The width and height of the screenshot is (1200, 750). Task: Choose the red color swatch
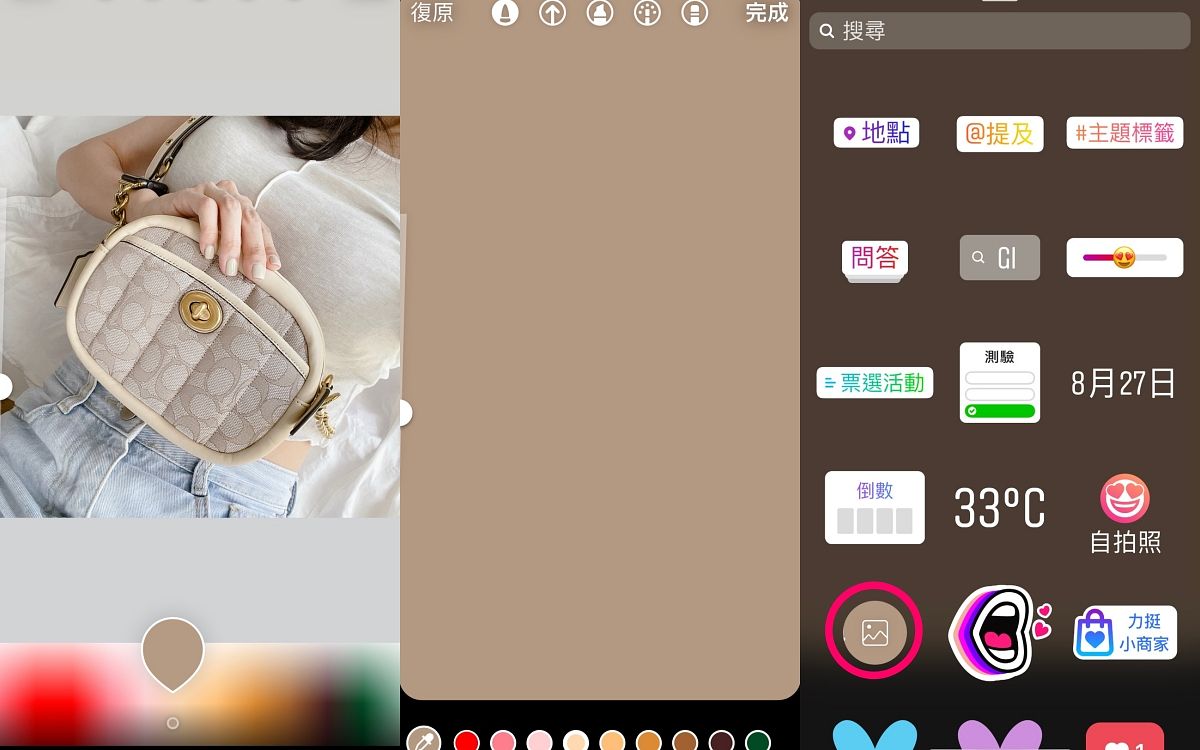point(467,741)
